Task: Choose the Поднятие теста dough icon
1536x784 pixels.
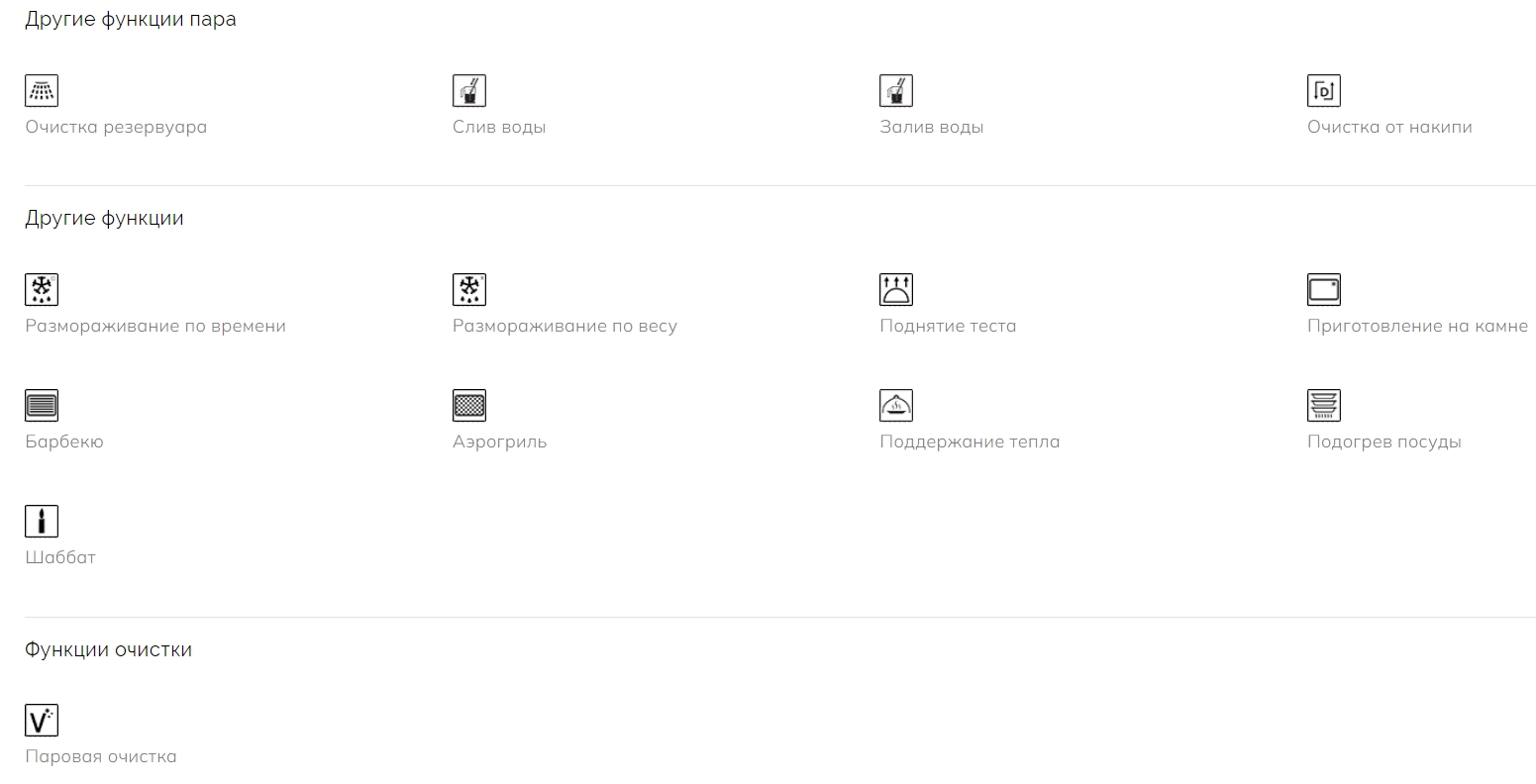Action: pos(896,290)
